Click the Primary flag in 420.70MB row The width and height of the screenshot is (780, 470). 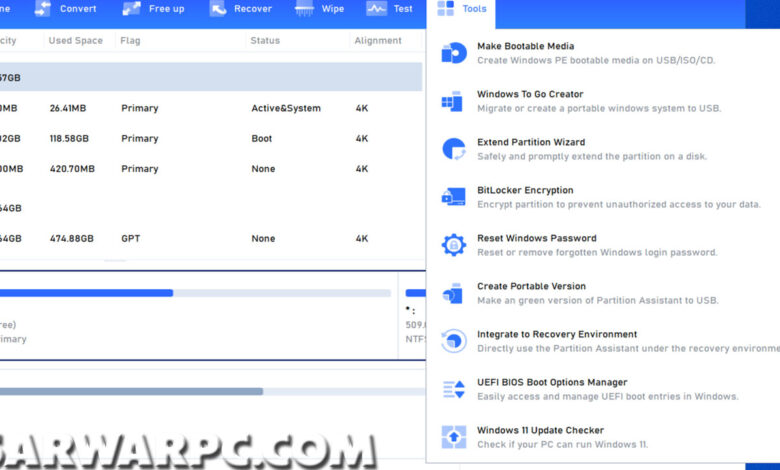(140, 169)
